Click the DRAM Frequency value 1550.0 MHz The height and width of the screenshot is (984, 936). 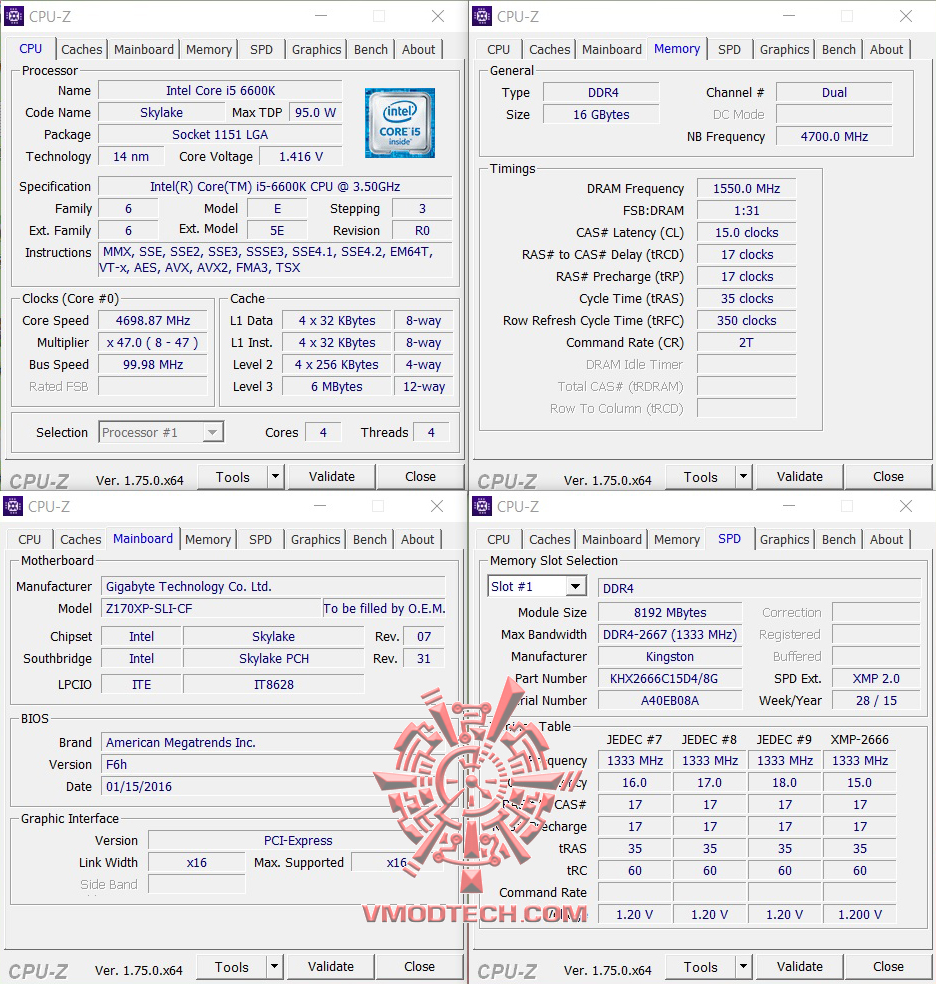tap(747, 189)
